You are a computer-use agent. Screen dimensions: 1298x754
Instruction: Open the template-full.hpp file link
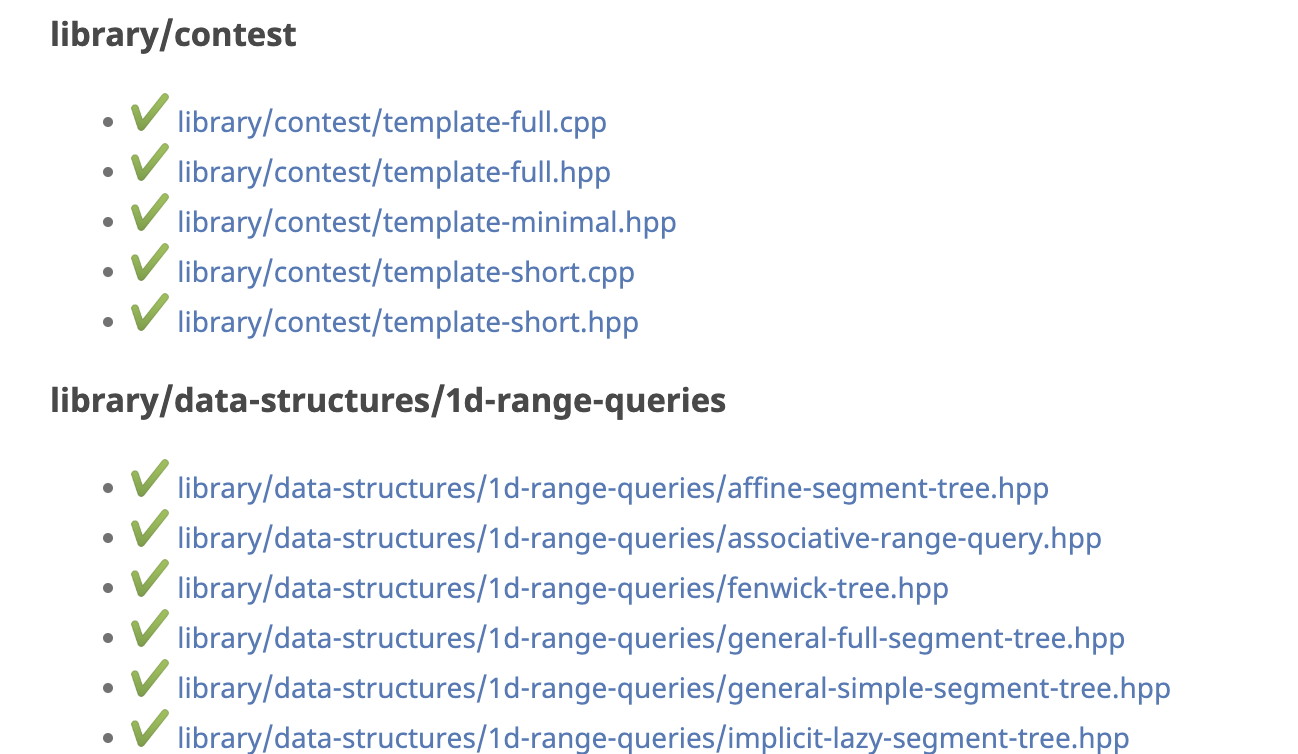pyautogui.click(x=394, y=172)
